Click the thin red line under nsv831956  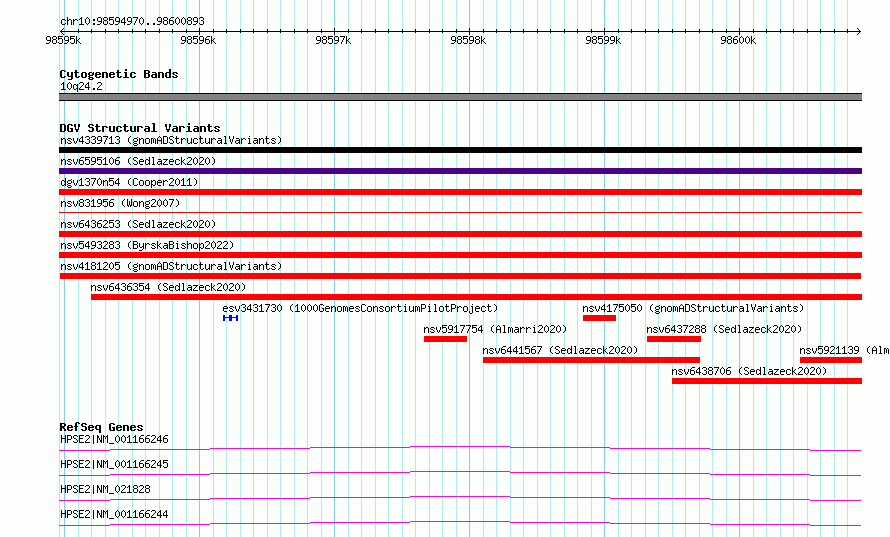tap(460, 212)
